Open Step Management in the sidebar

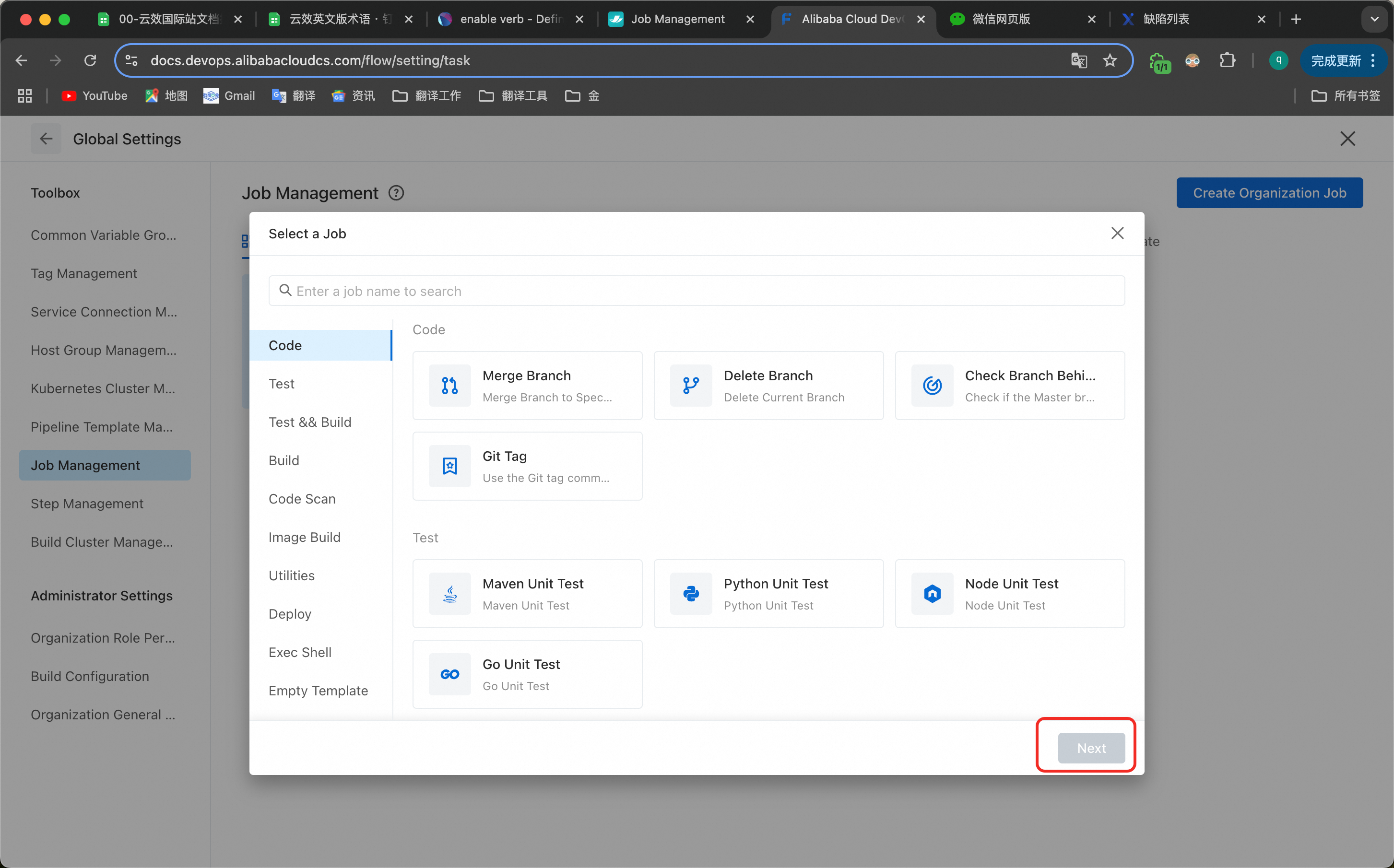coord(87,504)
